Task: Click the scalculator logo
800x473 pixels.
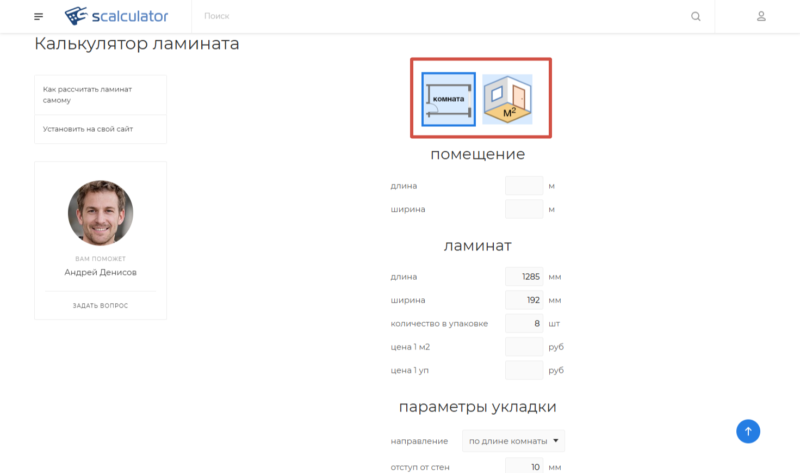Action: click(116, 16)
